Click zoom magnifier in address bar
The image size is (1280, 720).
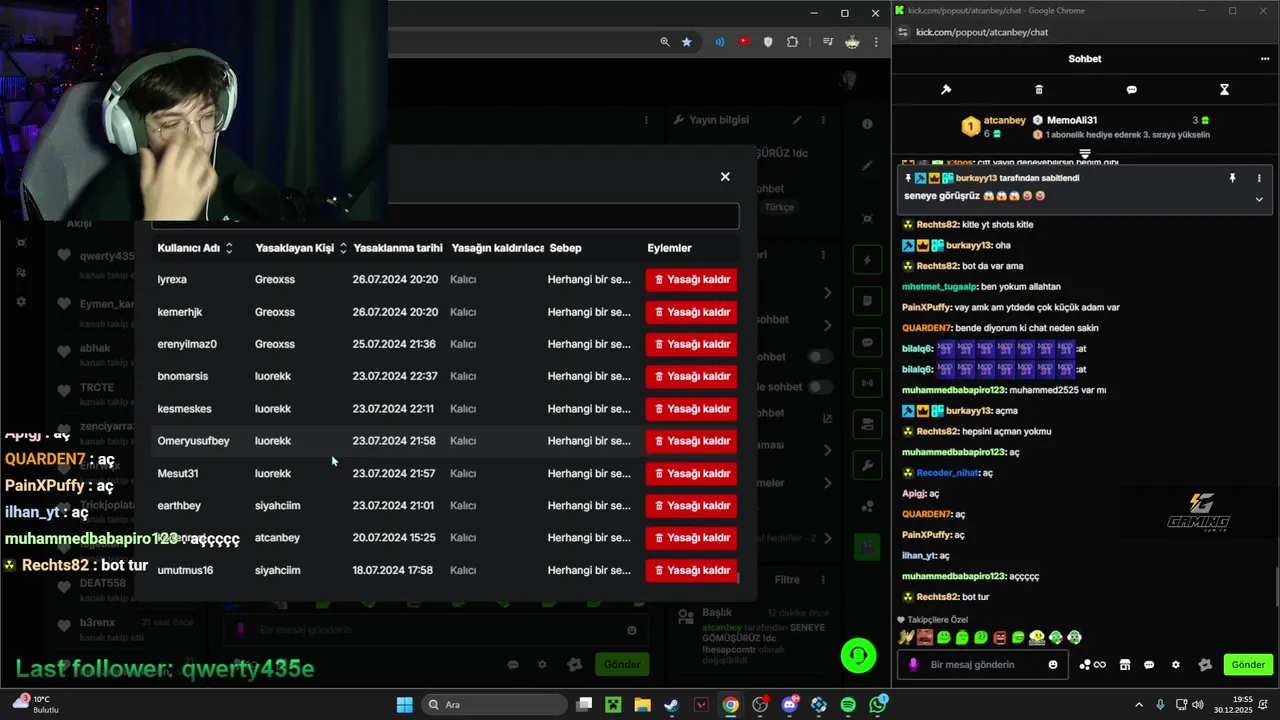point(665,42)
